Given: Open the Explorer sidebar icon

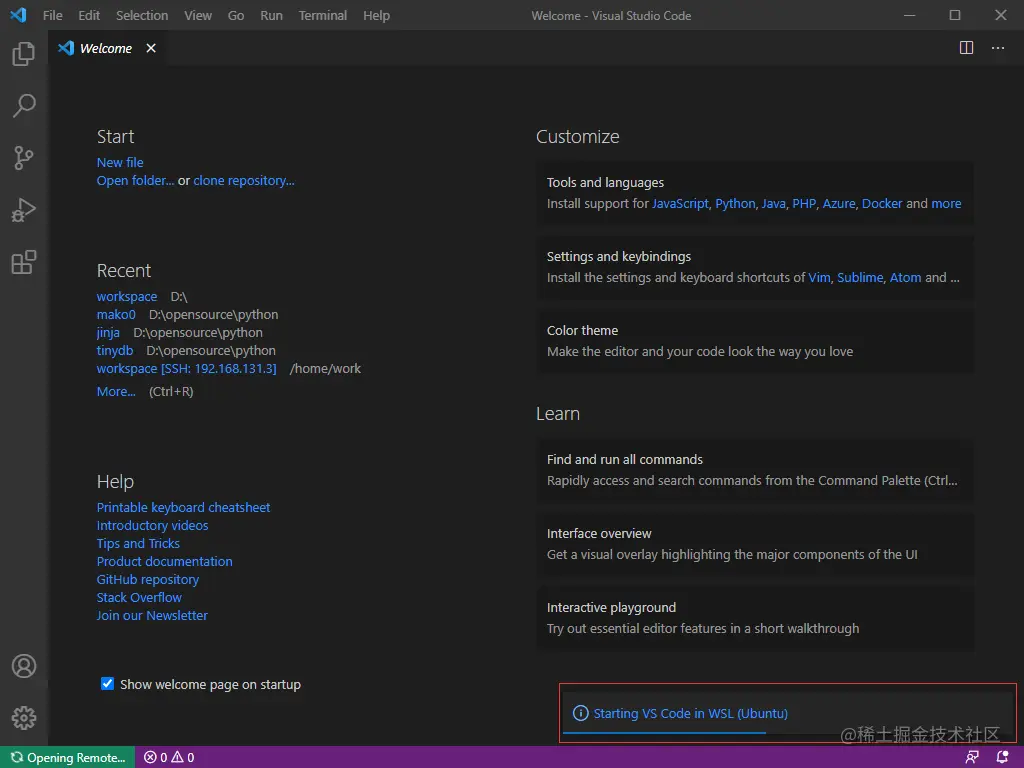Looking at the screenshot, I should 23,54.
